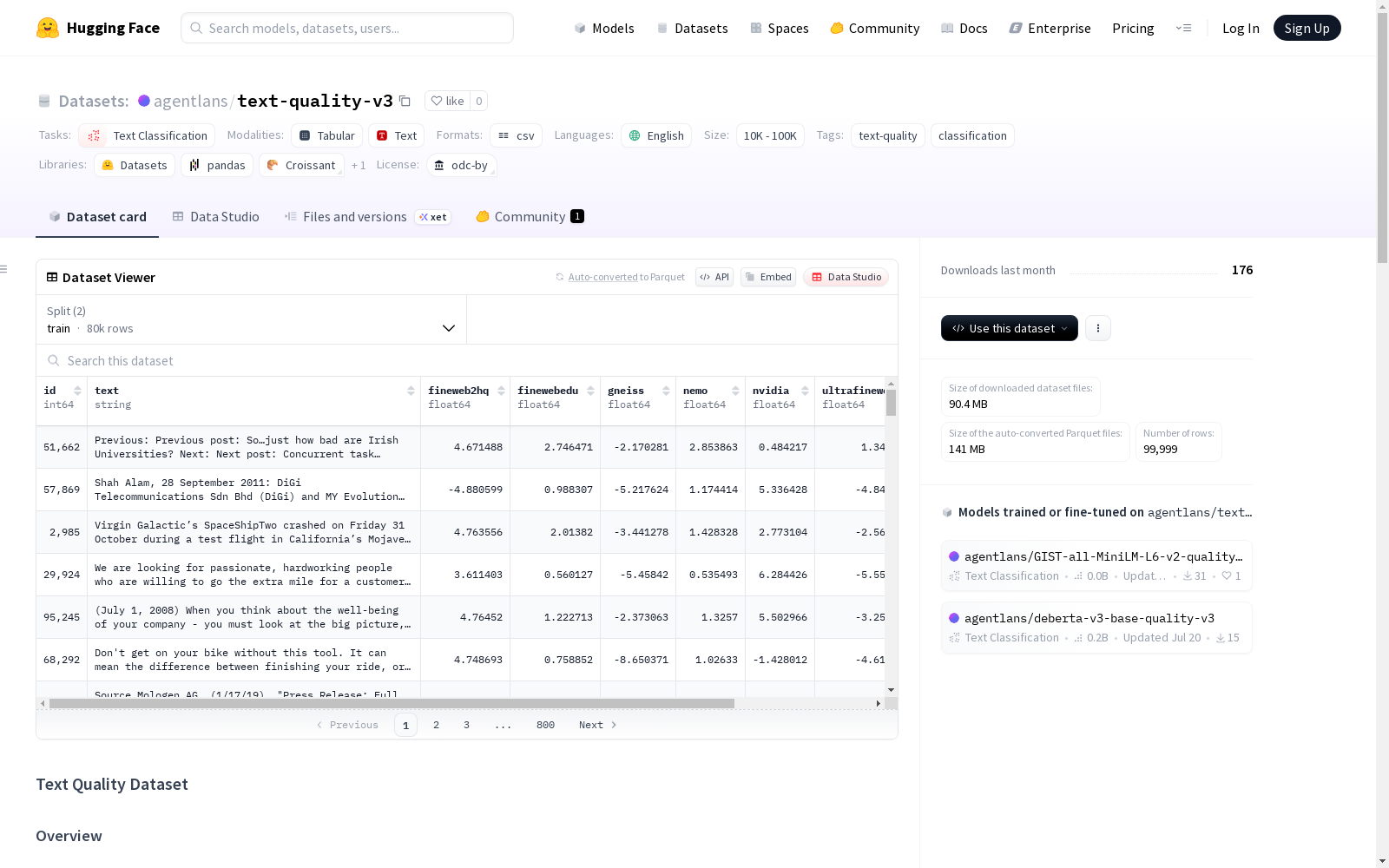Click the Datasets: breadcrumb label
Image resolution: width=1389 pixels, height=868 pixels.
(94, 101)
